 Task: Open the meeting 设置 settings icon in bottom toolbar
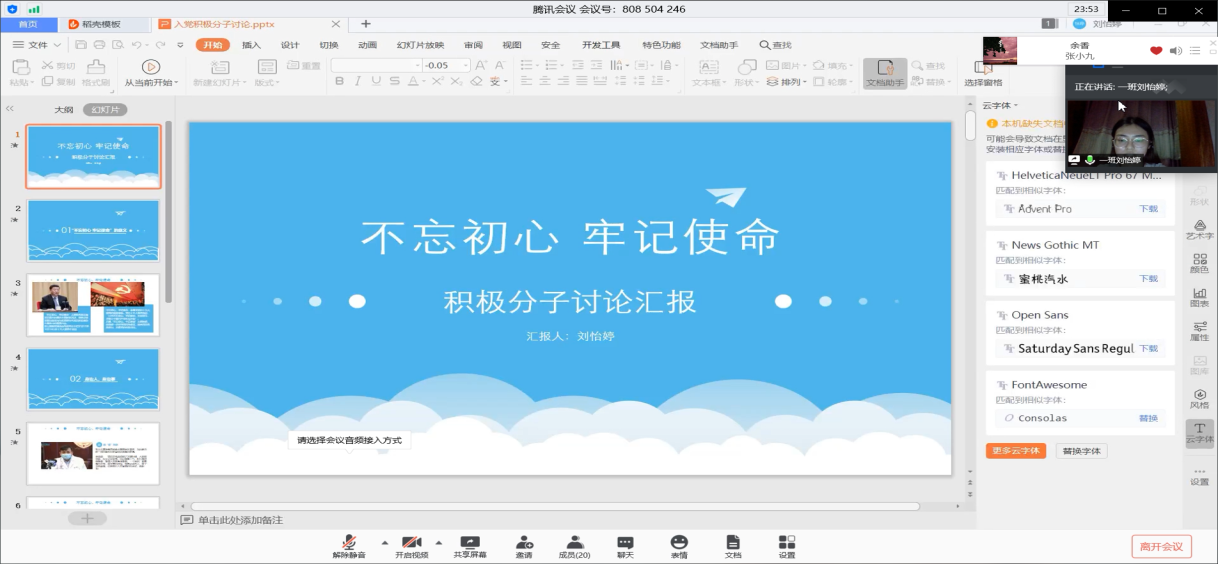[787, 545]
